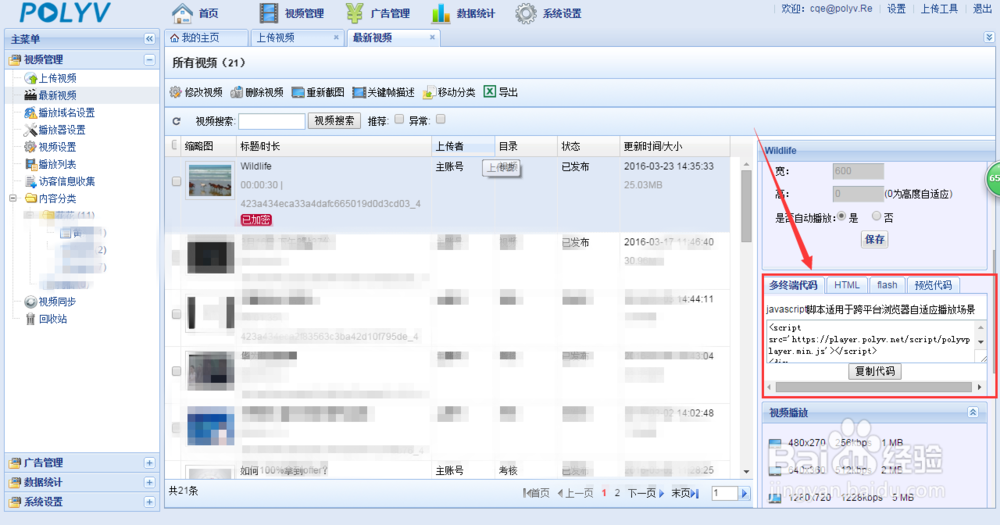Open 回收站 in the sidebar

pyautogui.click(x=53, y=318)
